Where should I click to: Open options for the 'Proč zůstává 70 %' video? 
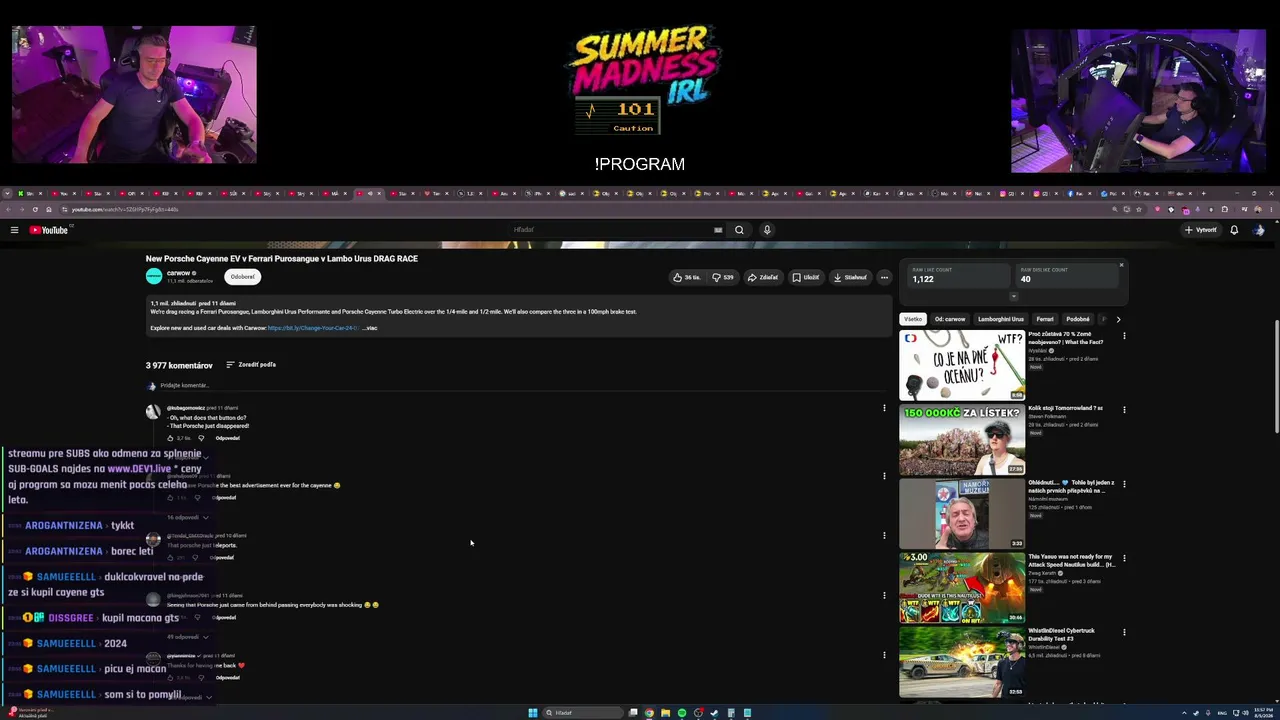[1124, 336]
